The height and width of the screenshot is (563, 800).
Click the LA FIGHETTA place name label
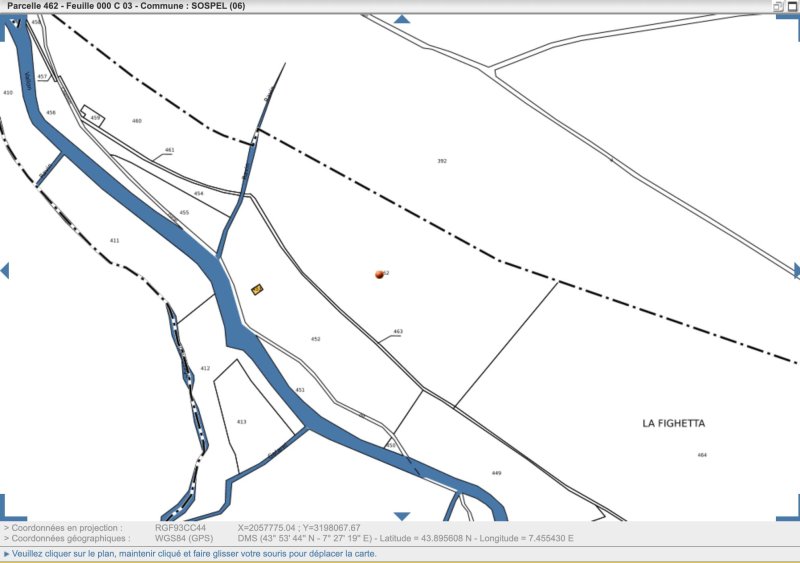point(673,423)
